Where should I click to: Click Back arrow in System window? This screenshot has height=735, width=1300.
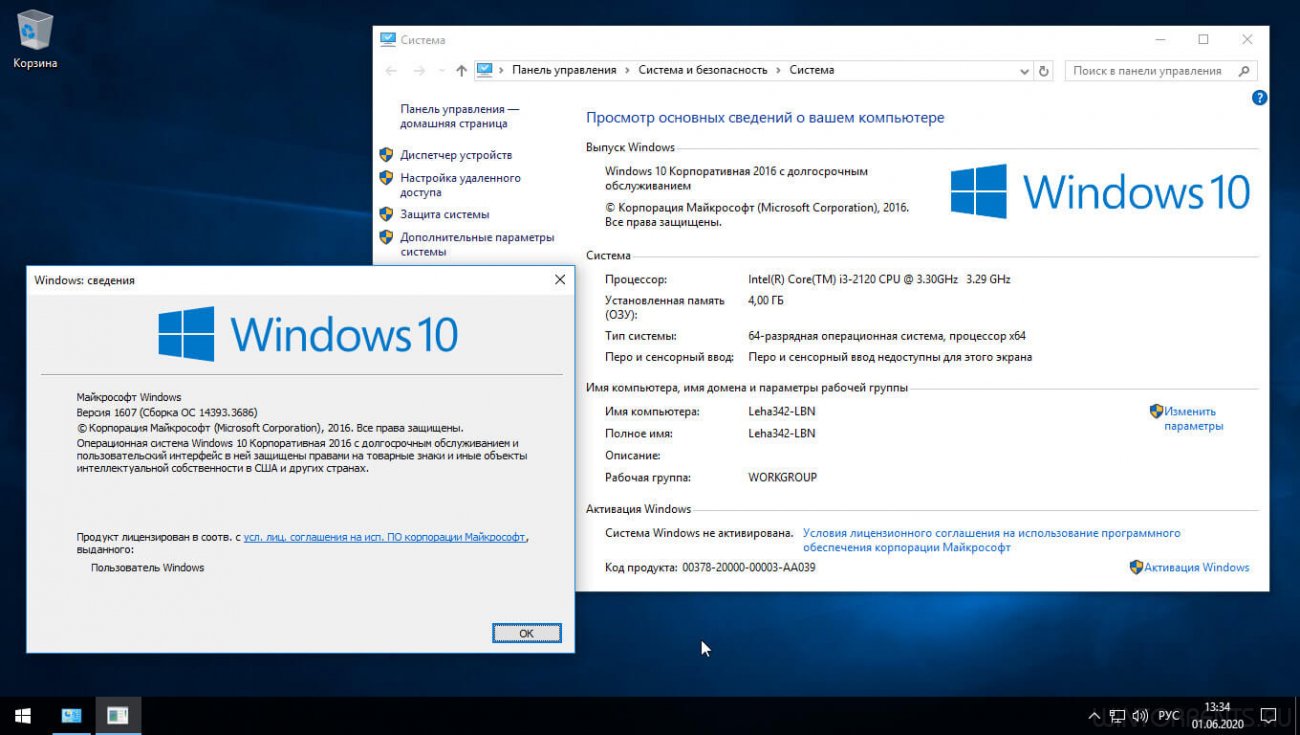[391, 71]
